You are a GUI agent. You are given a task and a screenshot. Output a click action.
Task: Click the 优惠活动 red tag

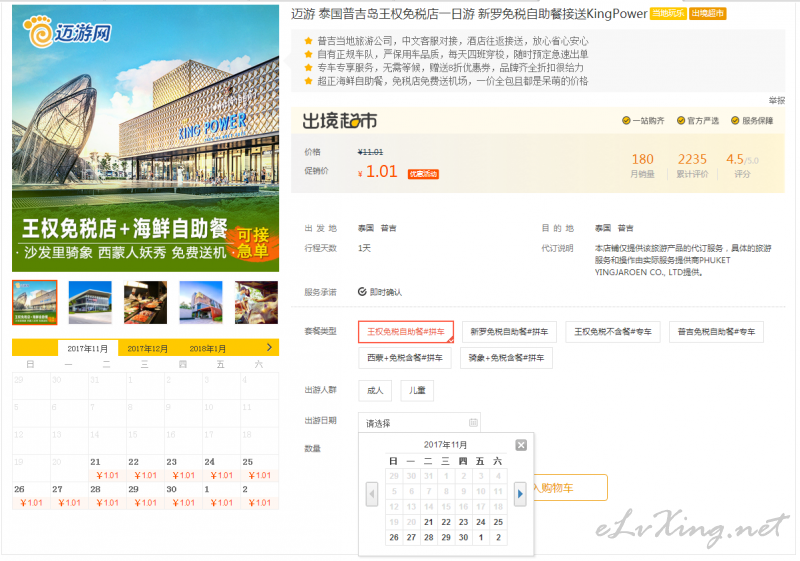[x=423, y=174]
